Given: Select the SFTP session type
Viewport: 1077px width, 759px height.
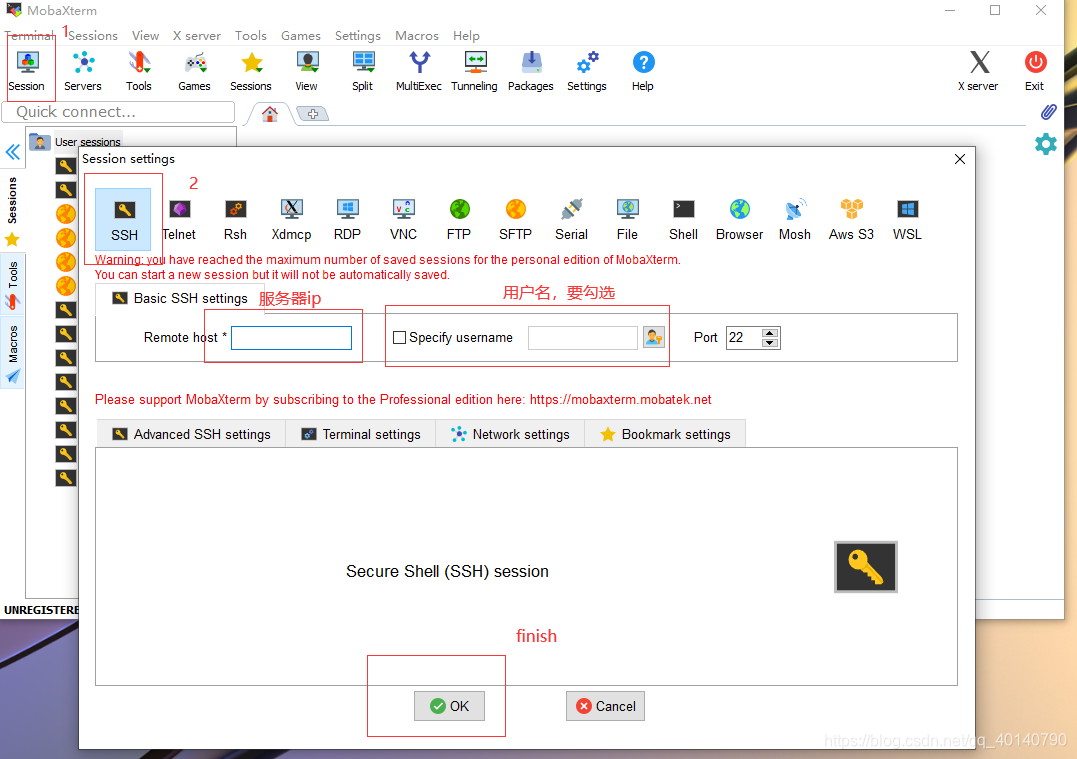Looking at the screenshot, I should 515,220.
